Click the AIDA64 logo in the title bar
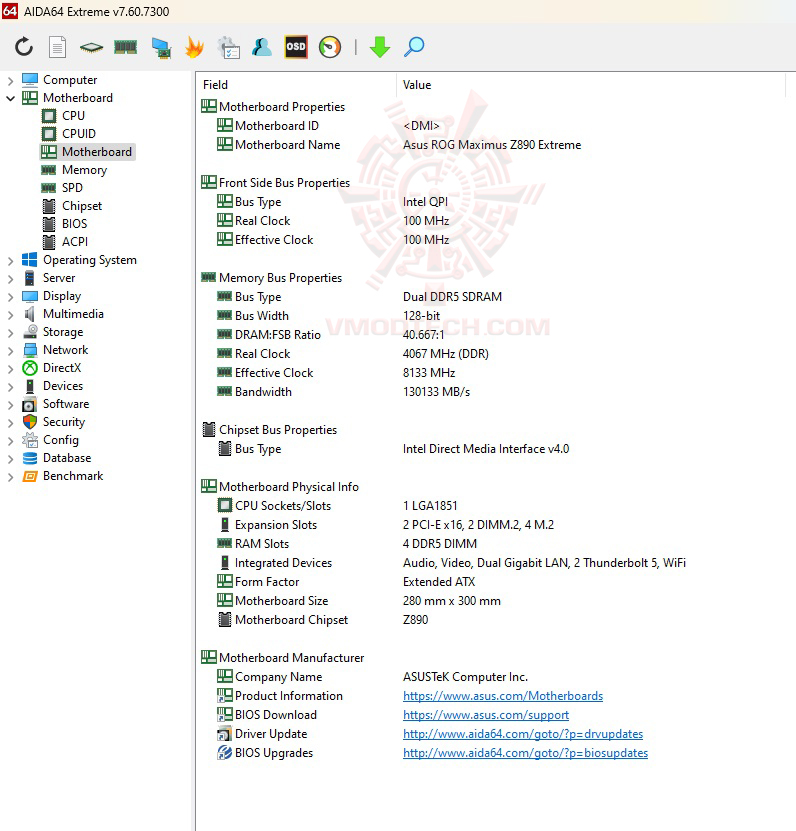Viewport: 796px width, 831px height. [10, 11]
